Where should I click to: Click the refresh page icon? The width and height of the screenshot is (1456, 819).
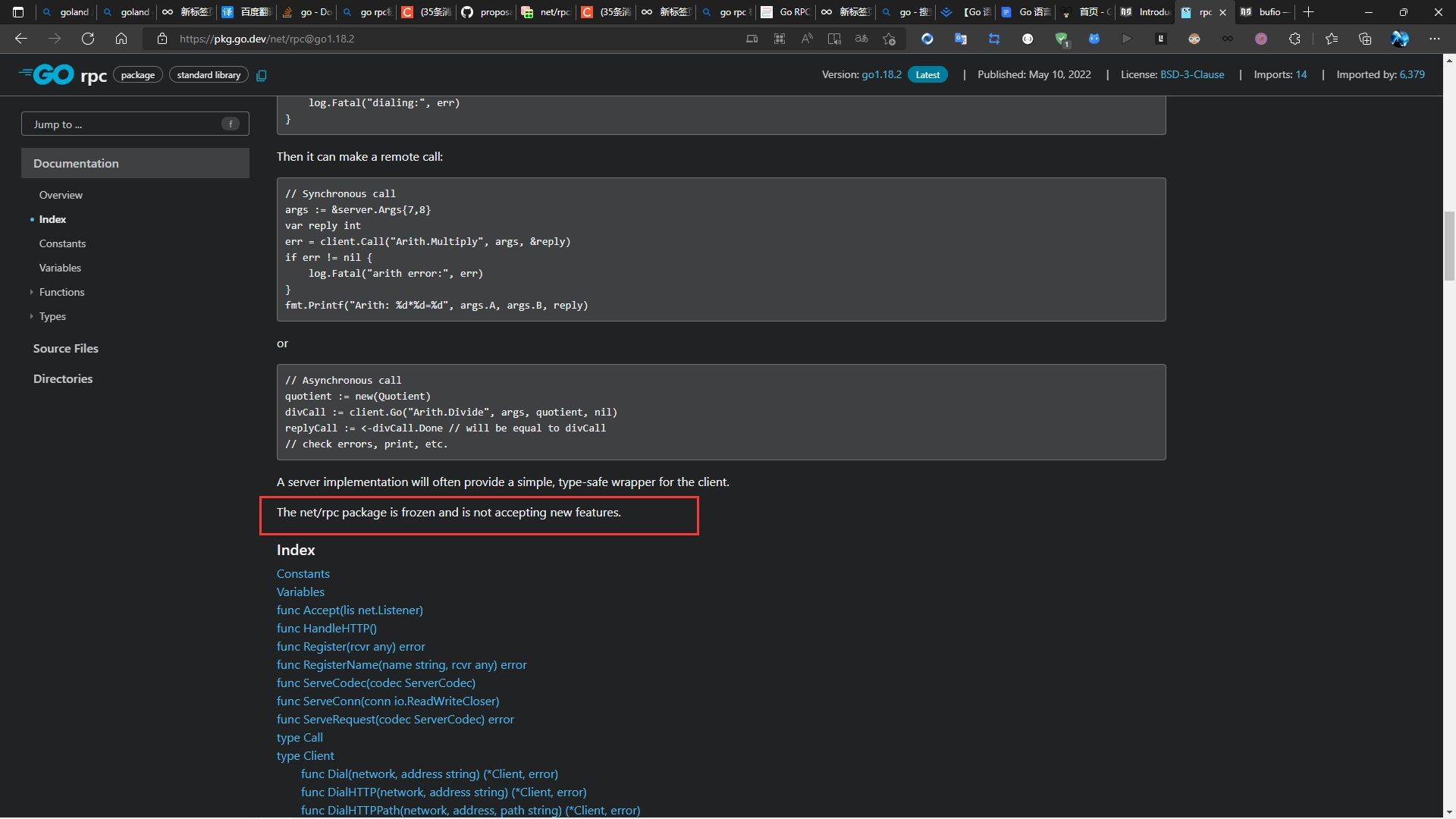tap(88, 38)
